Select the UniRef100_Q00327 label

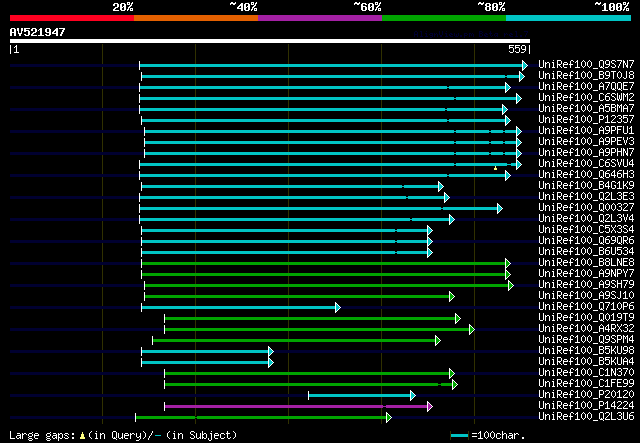pyautogui.click(x=586, y=207)
